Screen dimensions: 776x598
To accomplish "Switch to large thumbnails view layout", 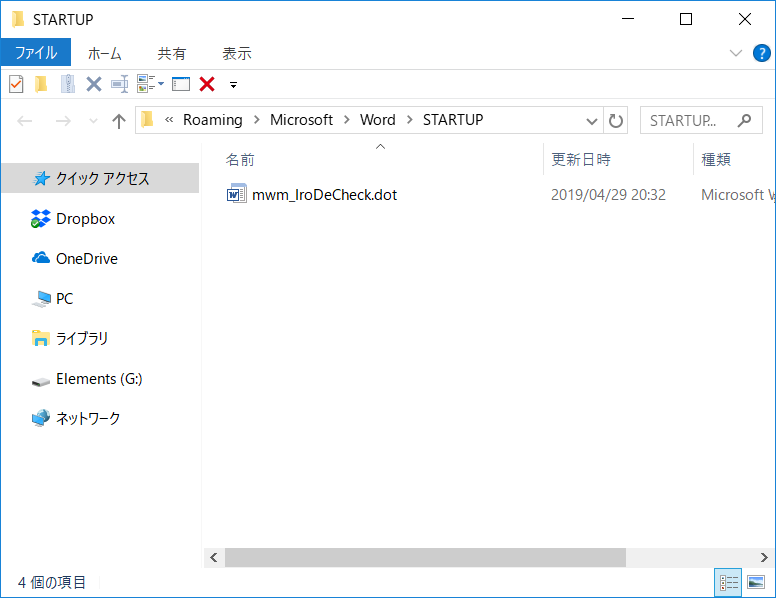I will (x=756, y=582).
